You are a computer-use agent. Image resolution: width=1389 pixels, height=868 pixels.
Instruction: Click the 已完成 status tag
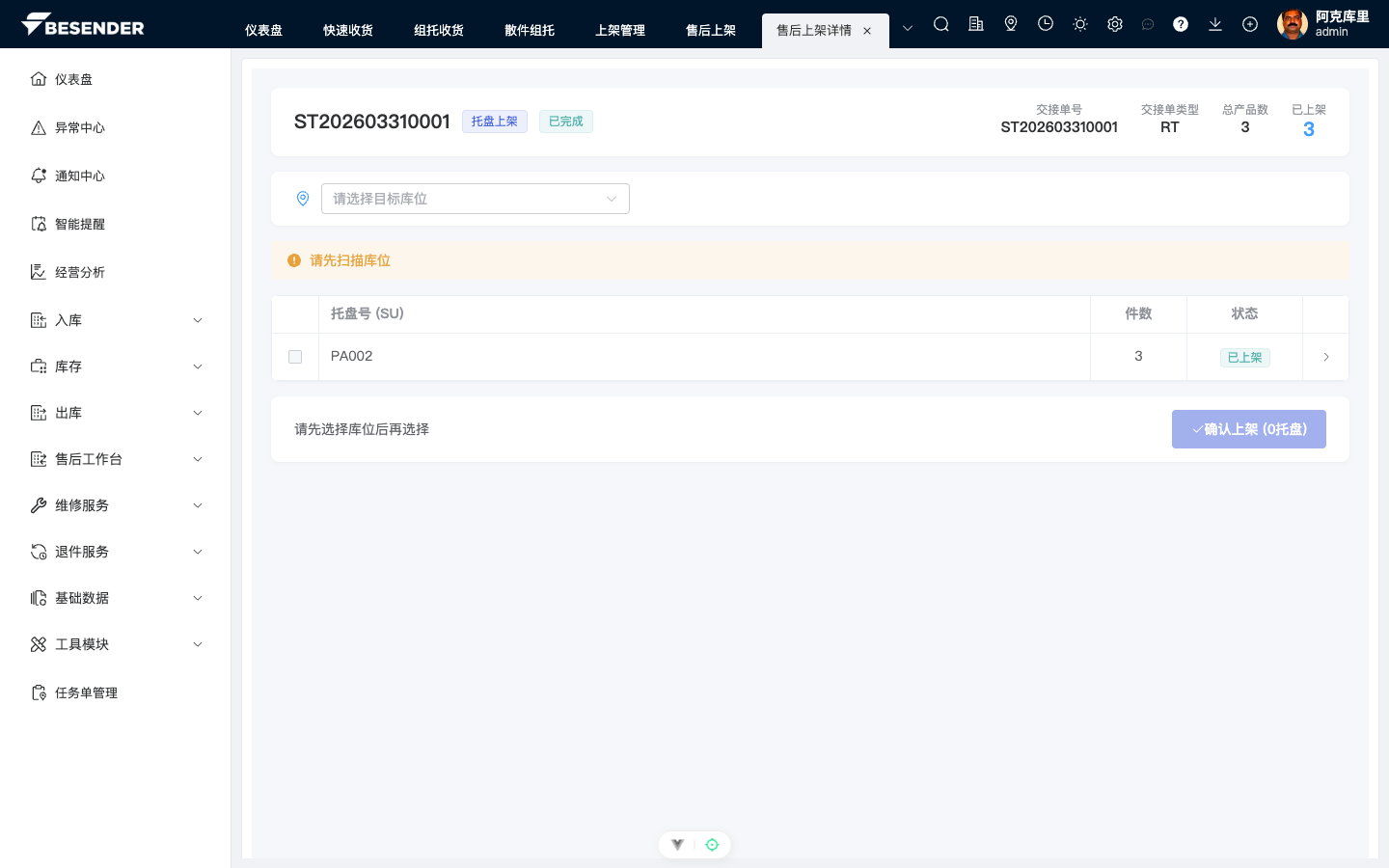[566, 122]
